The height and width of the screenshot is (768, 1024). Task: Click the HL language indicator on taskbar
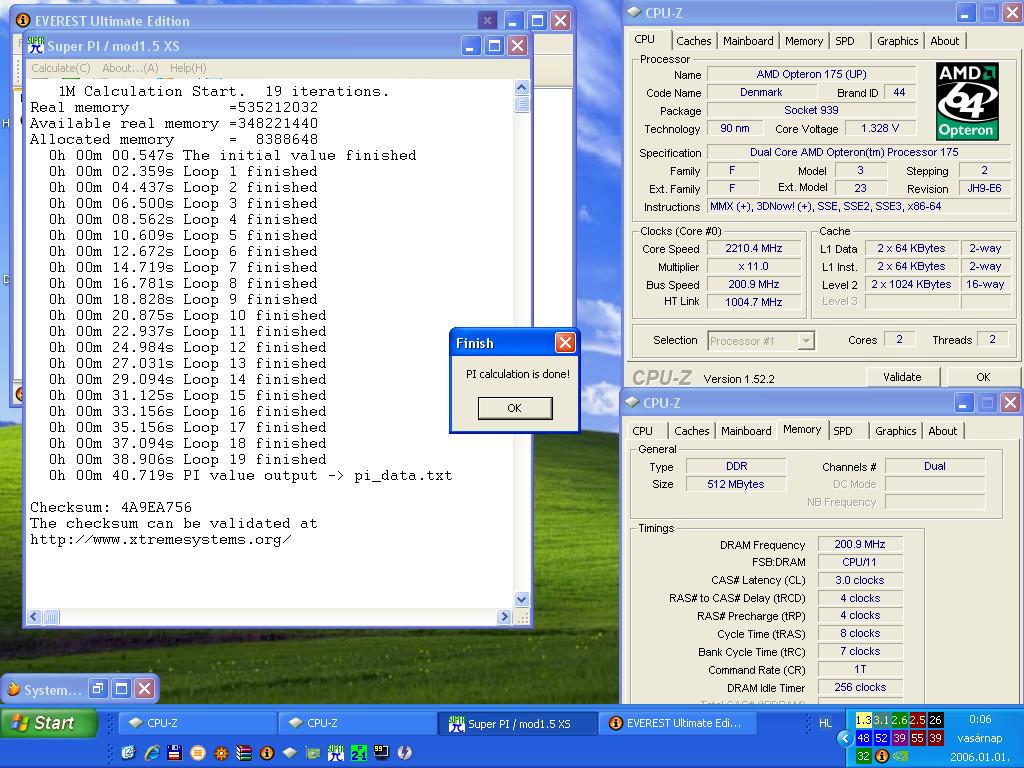(x=825, y=723)
